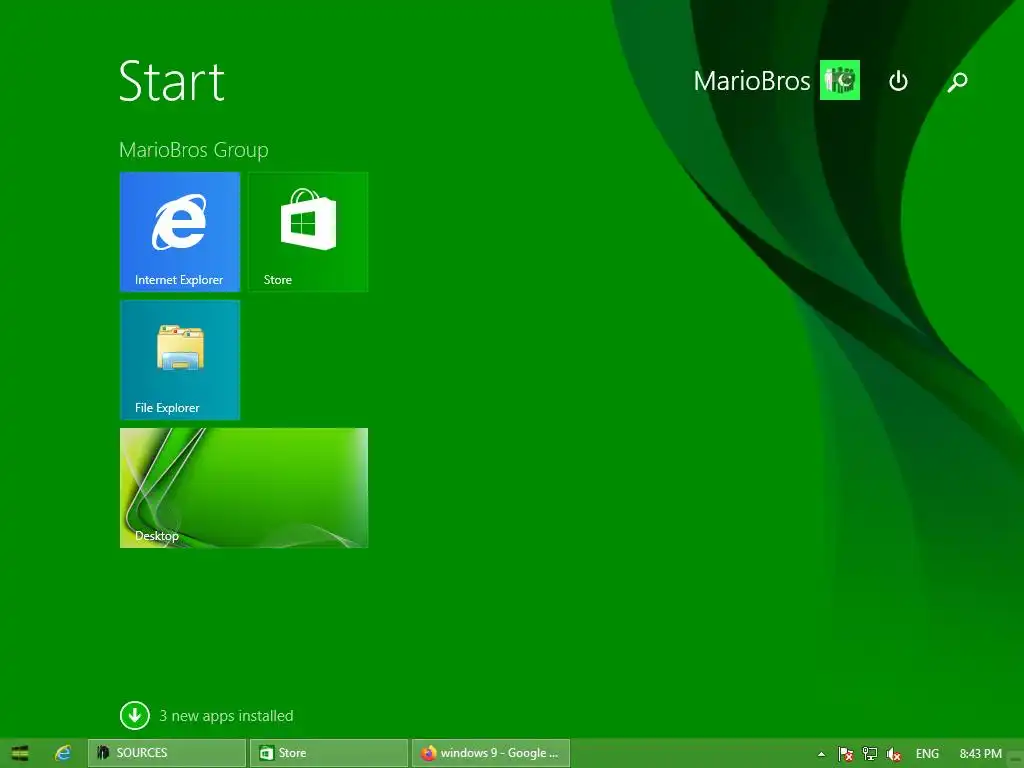Open the Internet Explorer tile
The width and height of the screenshot is (1024, 768).
tap(180, 231)
